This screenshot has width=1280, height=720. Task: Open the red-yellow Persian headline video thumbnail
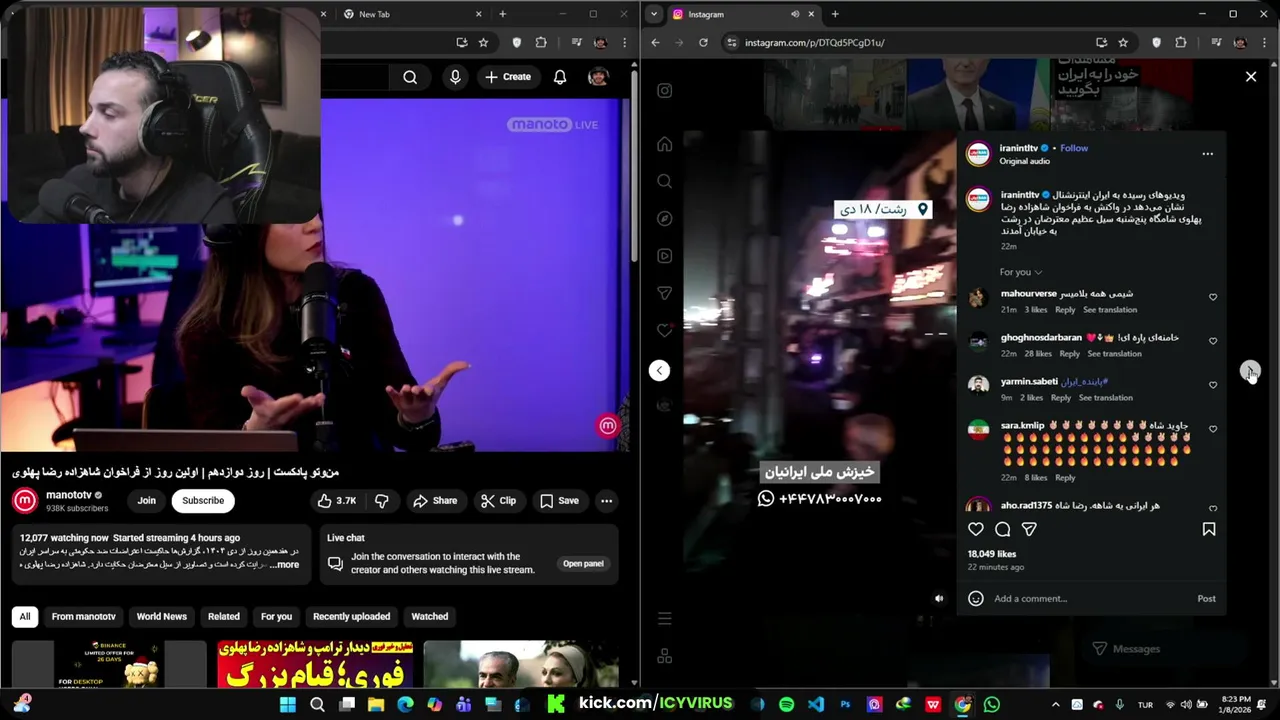314,665
